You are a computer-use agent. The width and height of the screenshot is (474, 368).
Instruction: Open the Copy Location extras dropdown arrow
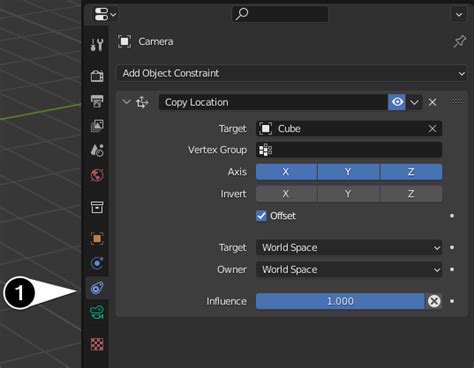click(414, 102)
